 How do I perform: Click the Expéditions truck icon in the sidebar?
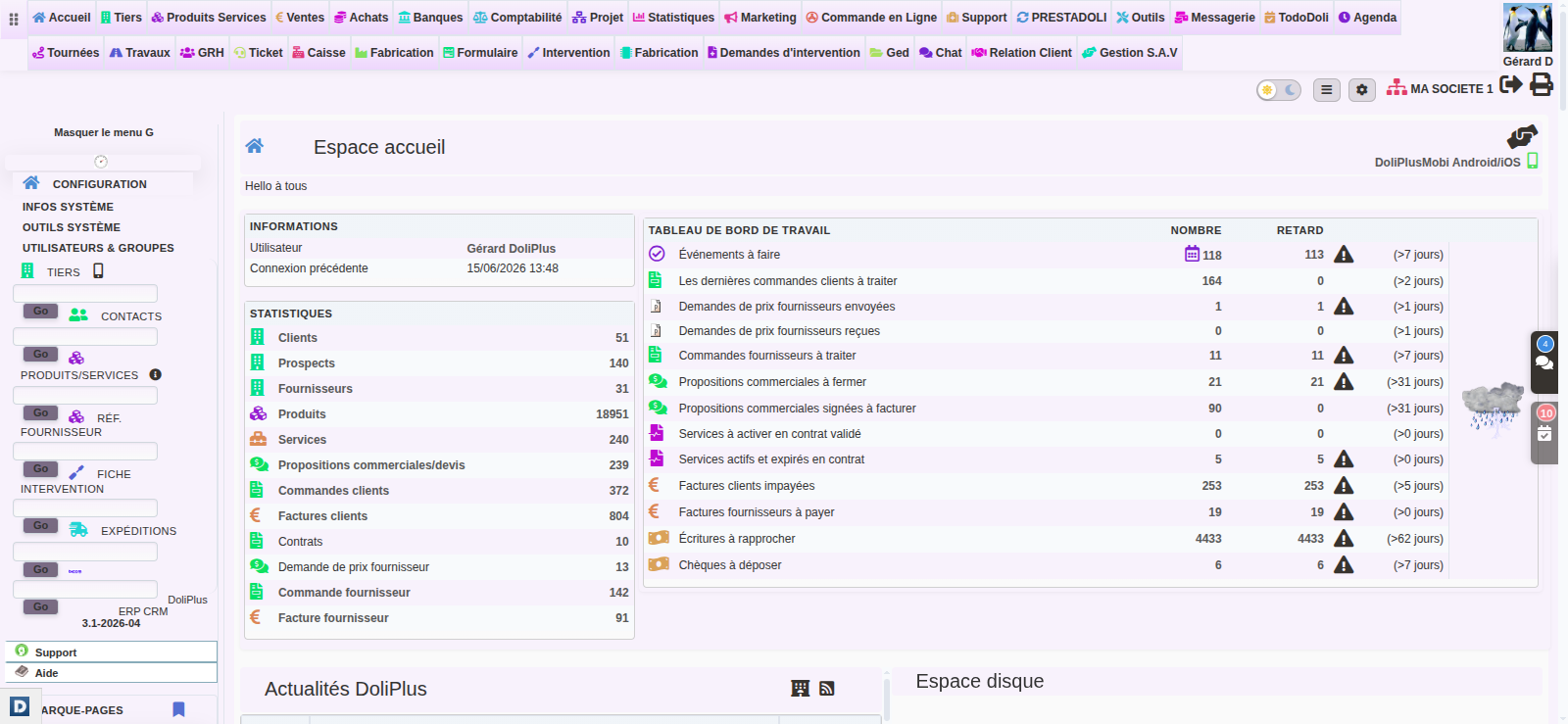[79, 530]
